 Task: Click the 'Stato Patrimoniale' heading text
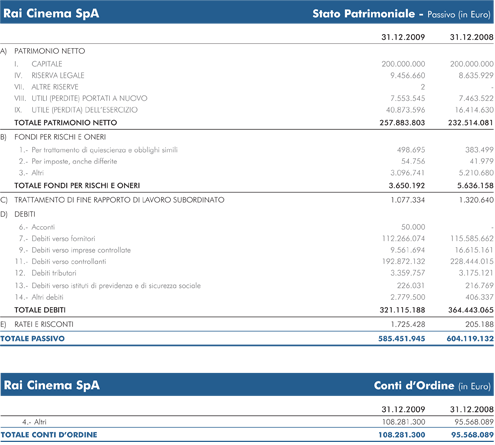click(363, 14)
